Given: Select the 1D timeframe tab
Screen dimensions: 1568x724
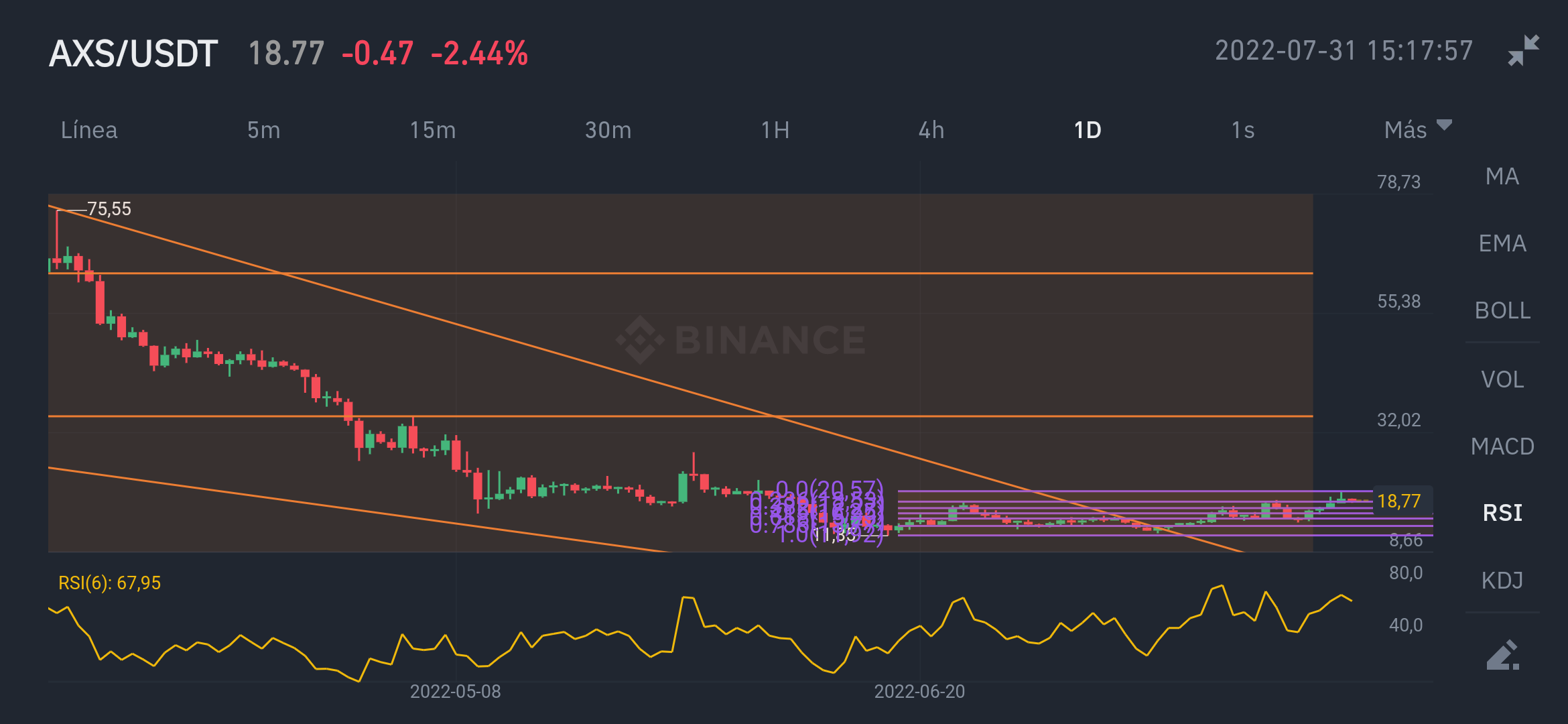Looking at the screenshot, I should pos(1088,130).
